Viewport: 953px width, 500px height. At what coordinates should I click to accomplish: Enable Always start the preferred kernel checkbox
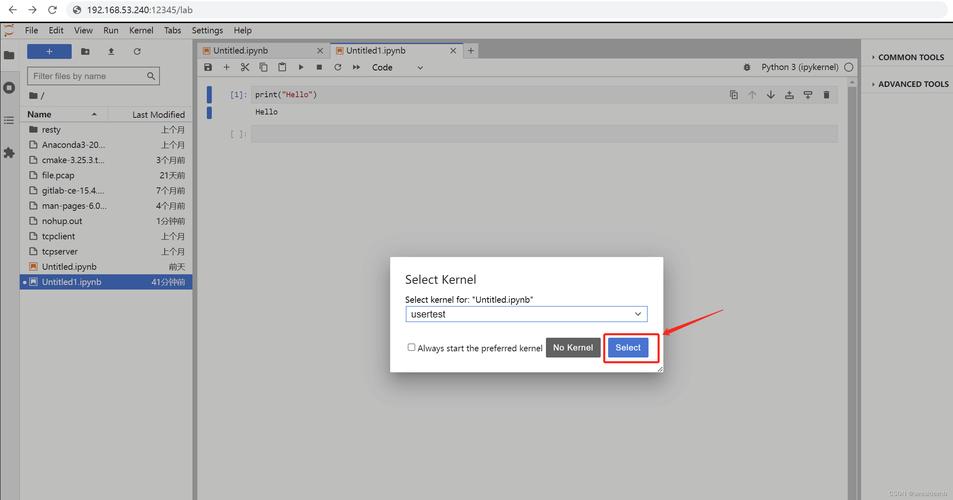tap(411, 347)
